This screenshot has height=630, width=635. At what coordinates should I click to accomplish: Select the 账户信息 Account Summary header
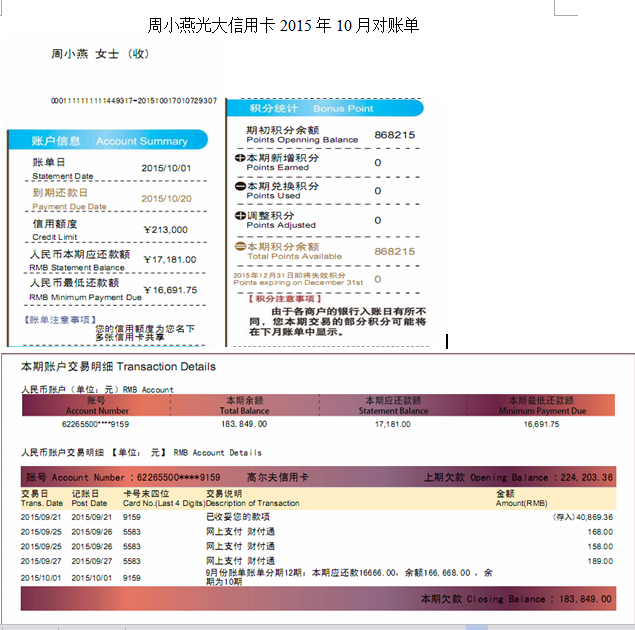(x=110, y=141)
